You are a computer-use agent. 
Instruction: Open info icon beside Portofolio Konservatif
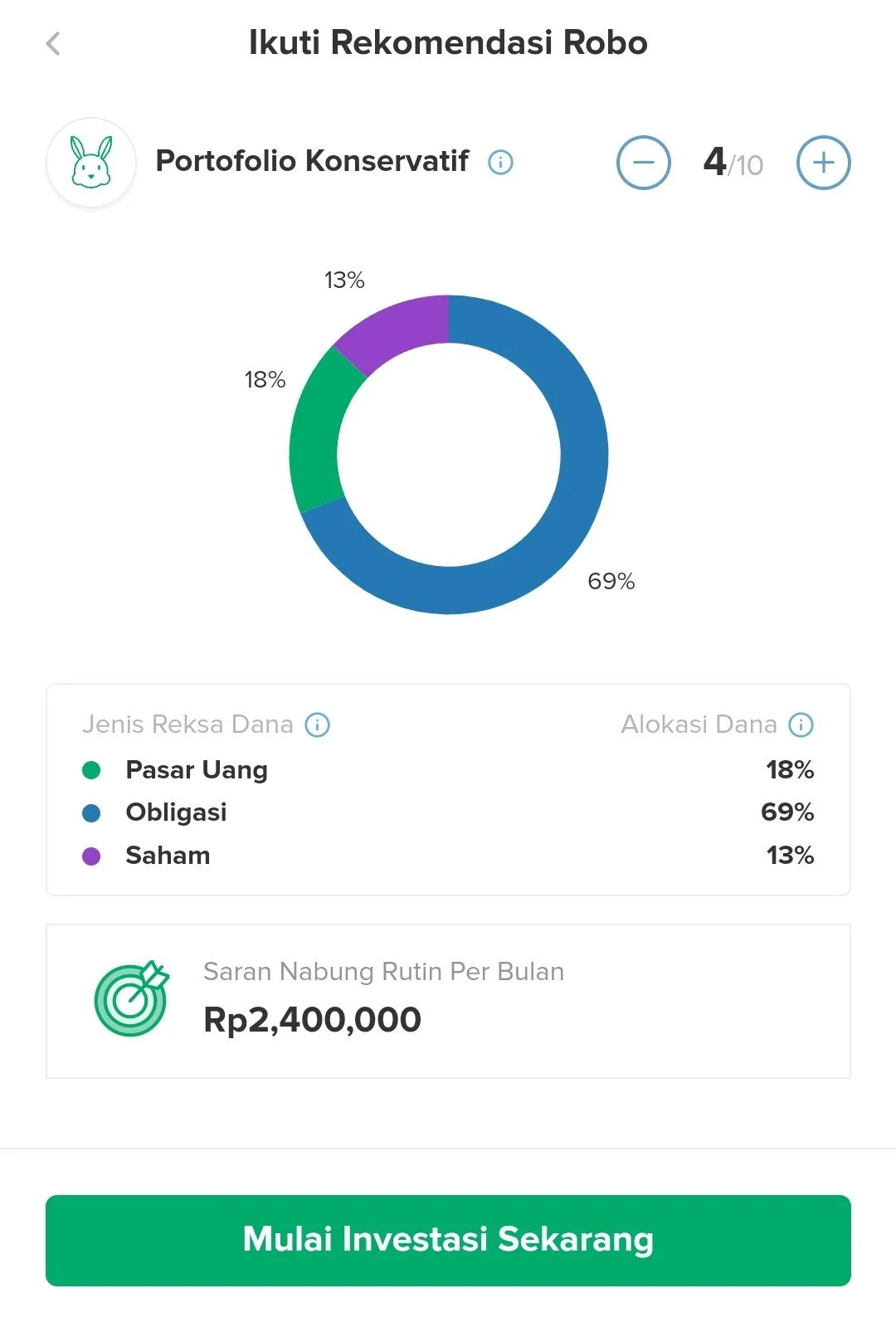(500, 162)
